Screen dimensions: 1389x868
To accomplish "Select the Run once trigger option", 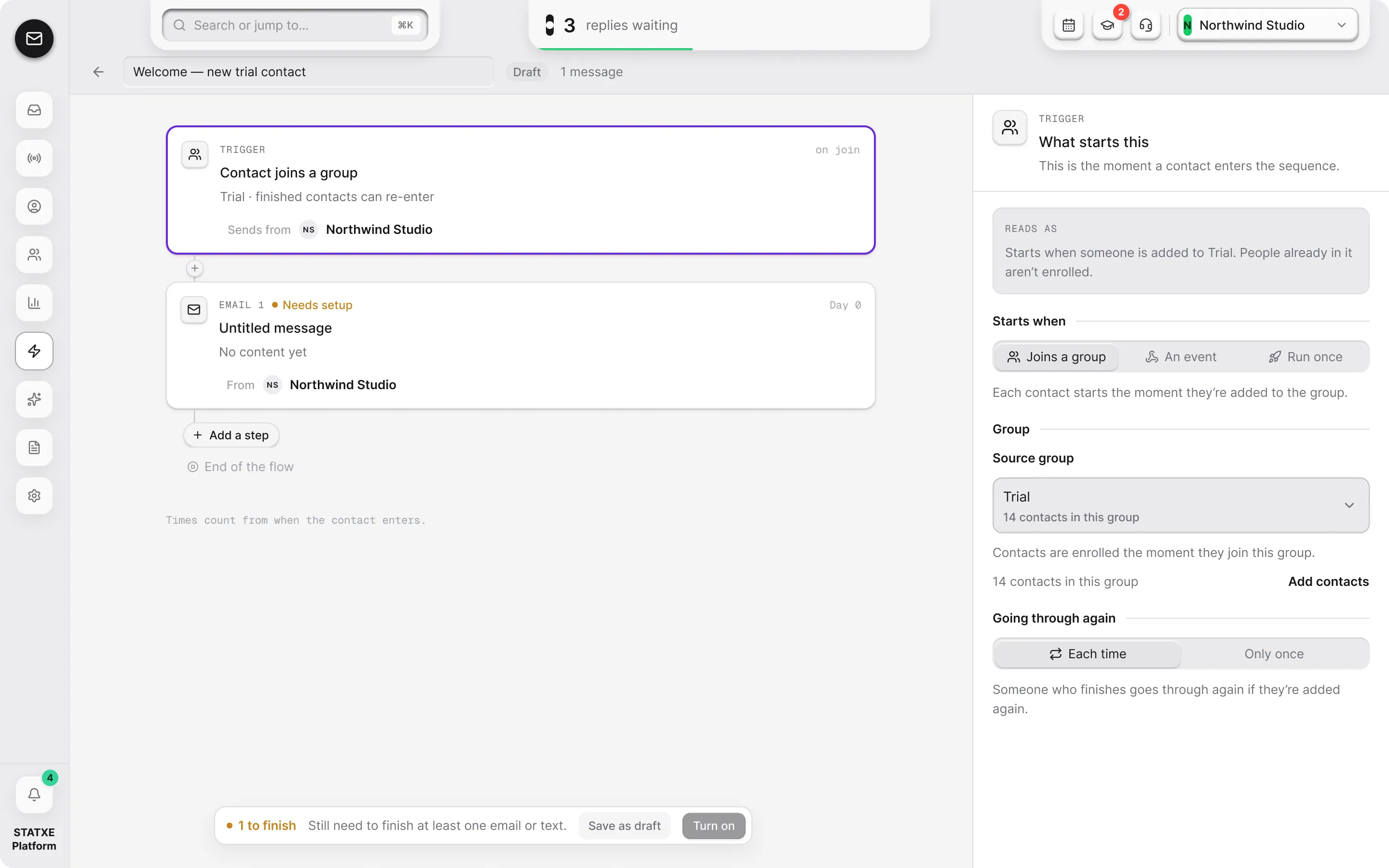I will click(x=1305, y=356).
